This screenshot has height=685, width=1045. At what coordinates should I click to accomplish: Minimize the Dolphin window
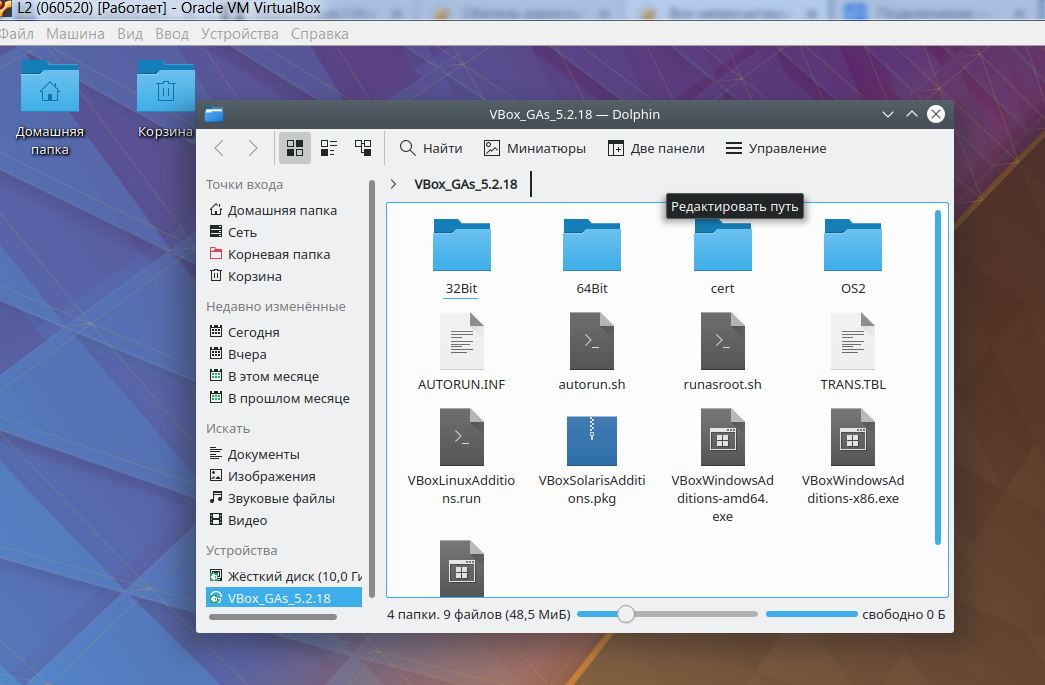[x=888, y=114]
